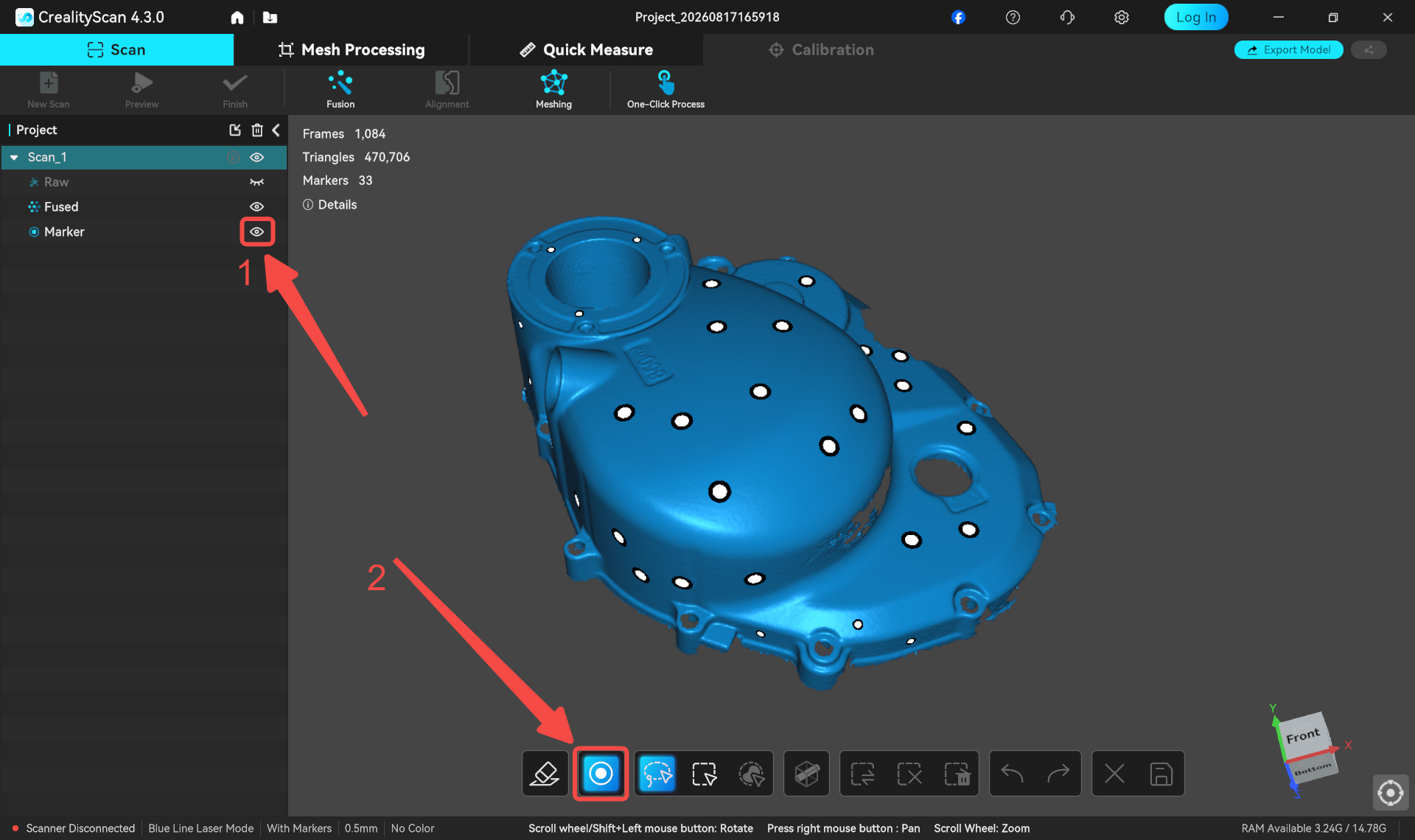Image resolution: width=1415 pixels, height=840 pixels.
Task: Click the Markers 33 readout
Action: [337, 181]
